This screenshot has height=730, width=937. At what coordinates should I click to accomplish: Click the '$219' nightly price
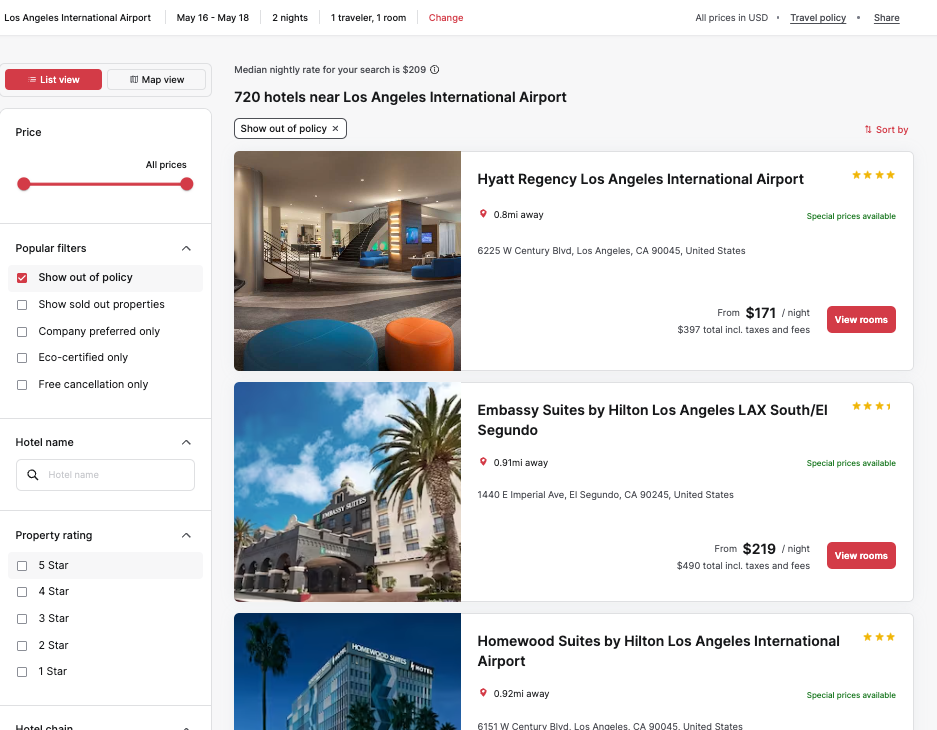click(x=759, y=549)
